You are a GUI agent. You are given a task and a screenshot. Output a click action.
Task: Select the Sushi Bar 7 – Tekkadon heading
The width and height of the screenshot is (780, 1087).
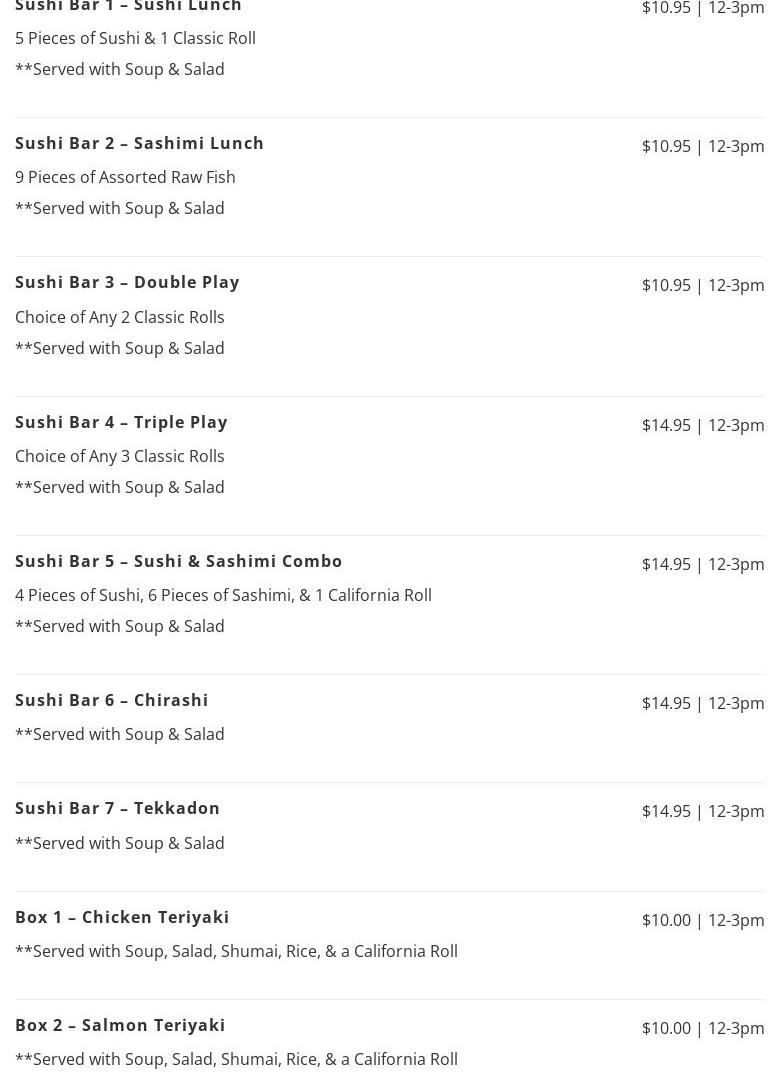pyautogui.click(x=117, y=808)
